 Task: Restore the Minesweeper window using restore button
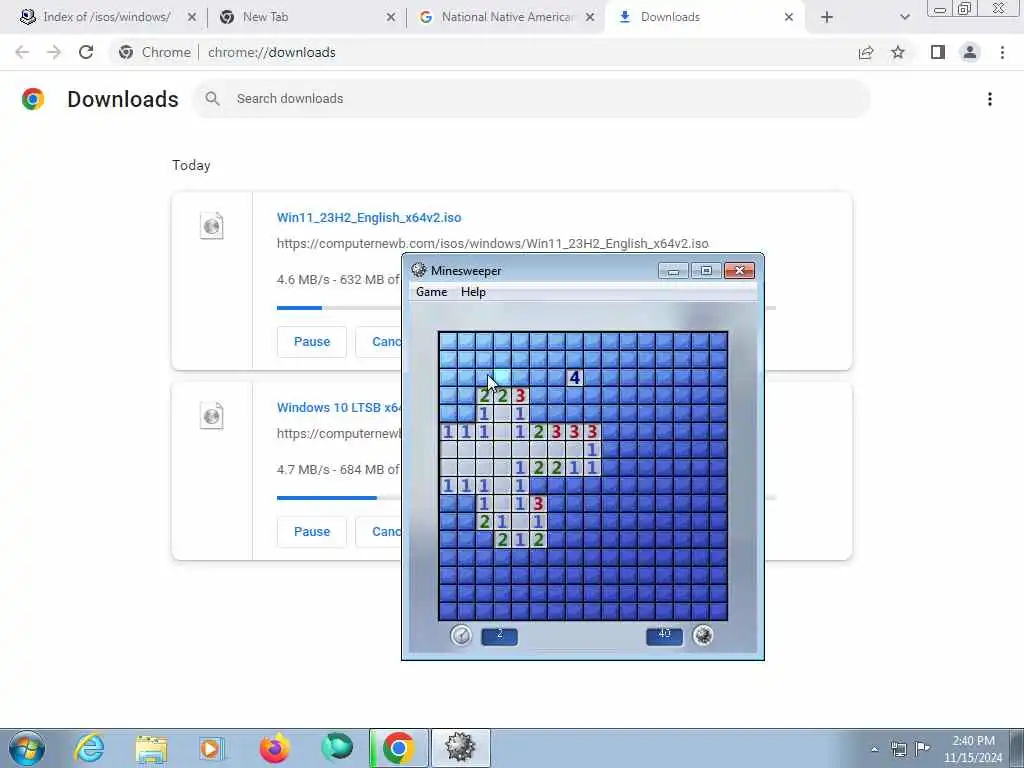pos(706,270)
